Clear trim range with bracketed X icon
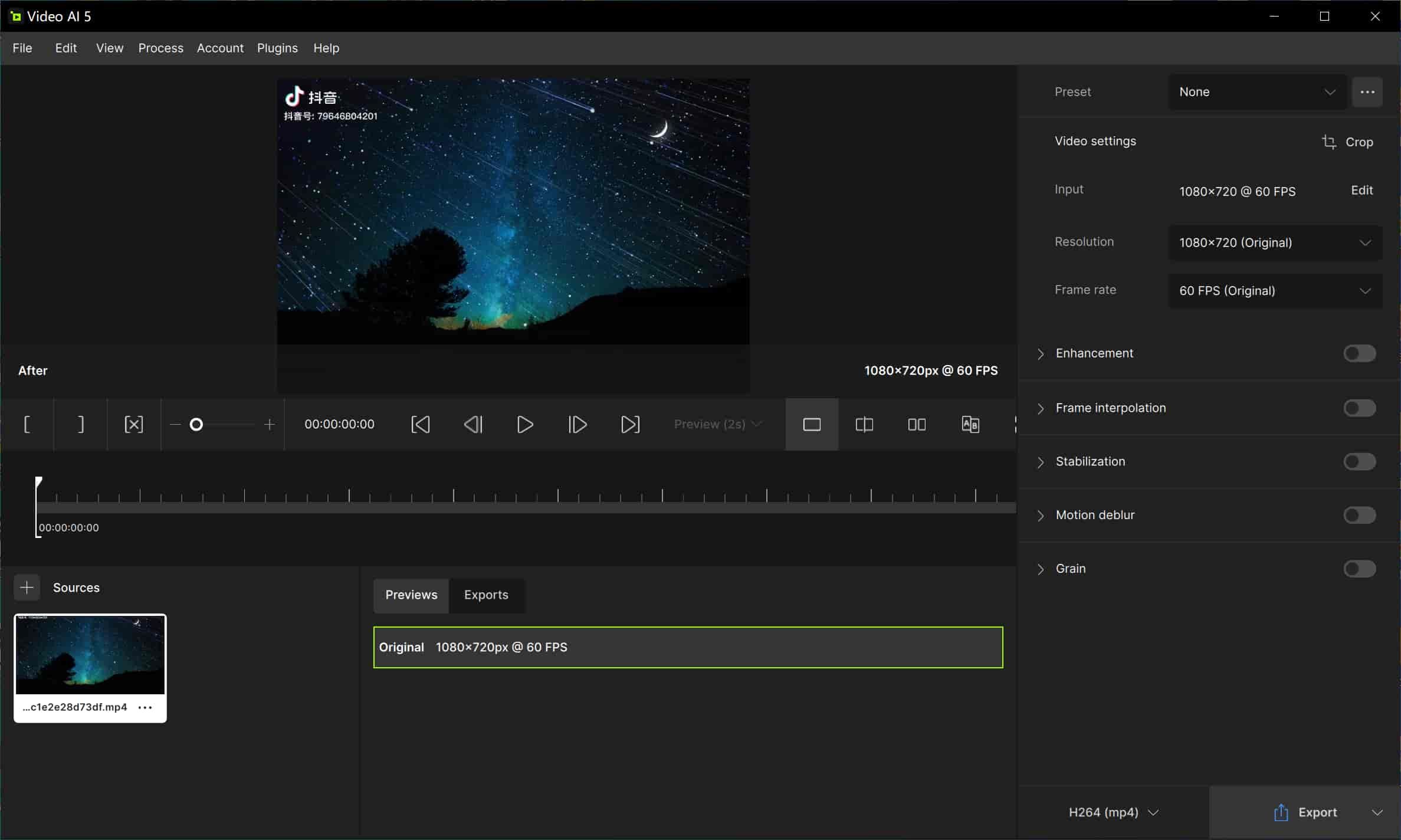This screenshot has width=1401, height=840. [x=134, y=424]
